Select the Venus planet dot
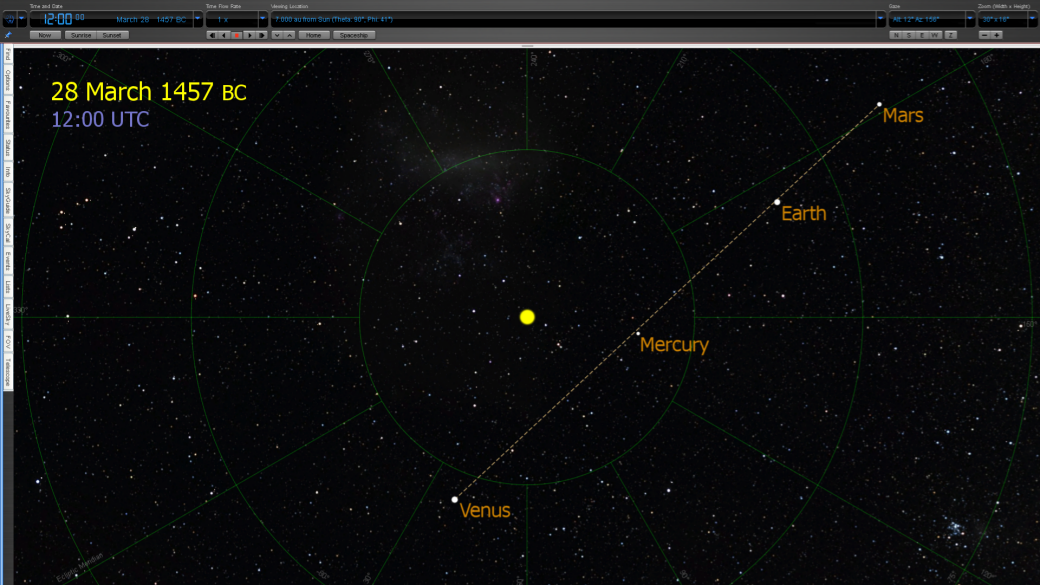 point(454,499)
